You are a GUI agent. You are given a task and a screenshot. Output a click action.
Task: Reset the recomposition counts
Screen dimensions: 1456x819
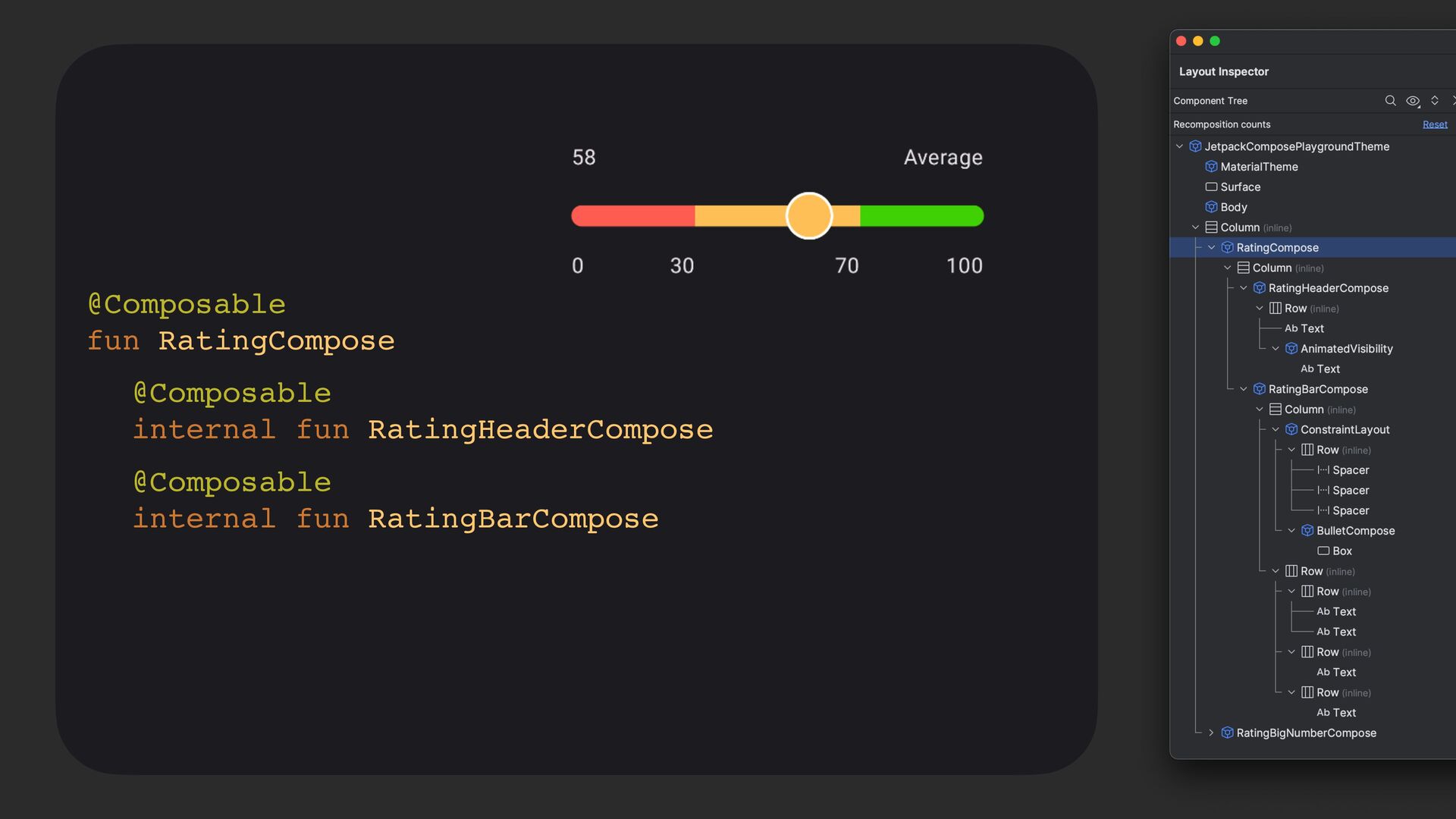1435,124
